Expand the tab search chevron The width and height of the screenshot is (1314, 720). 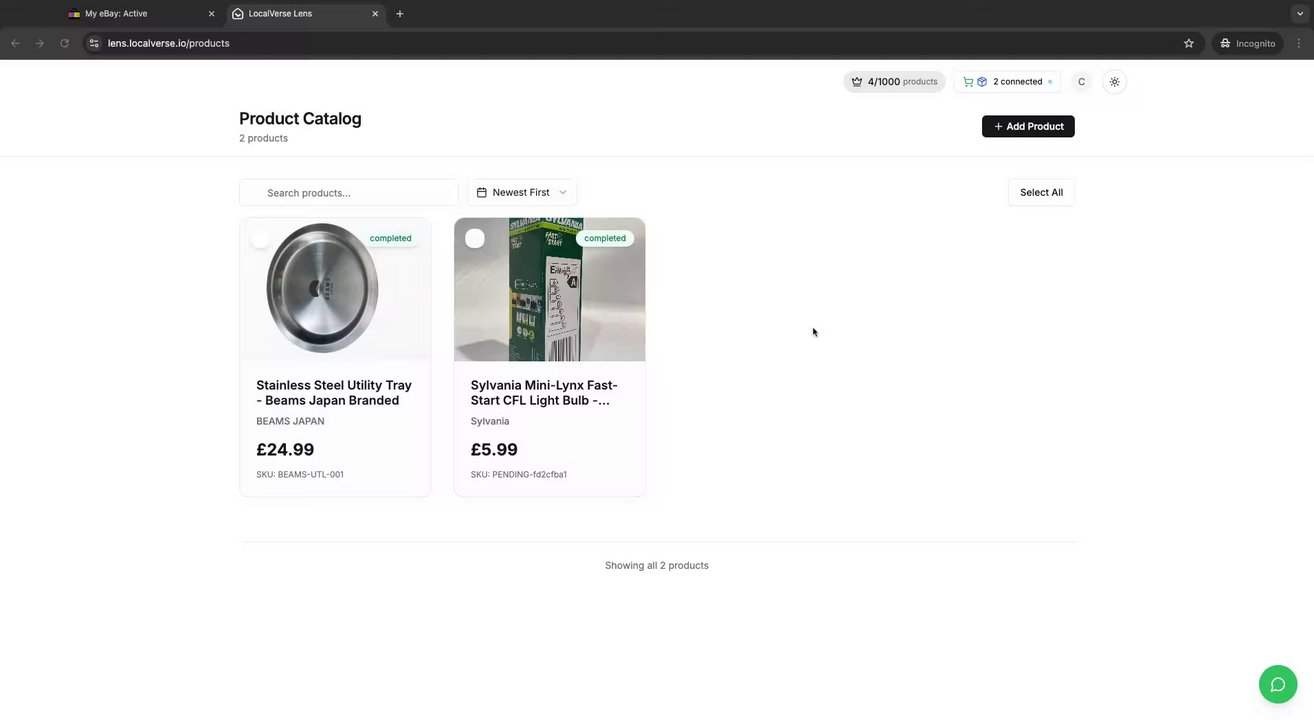pyautogui.click(x=1300, y=14)
